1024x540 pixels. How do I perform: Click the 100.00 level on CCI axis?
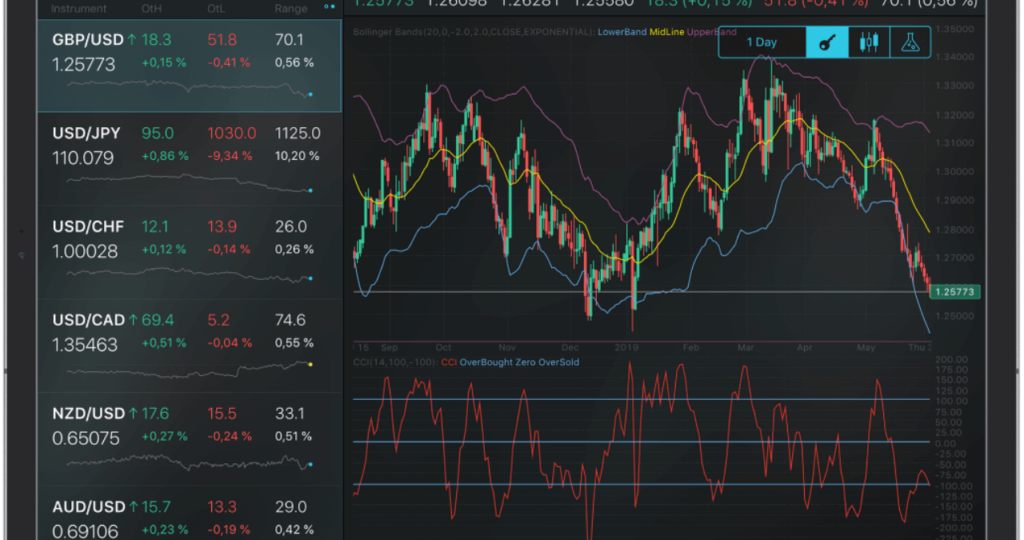coord(950,401)
